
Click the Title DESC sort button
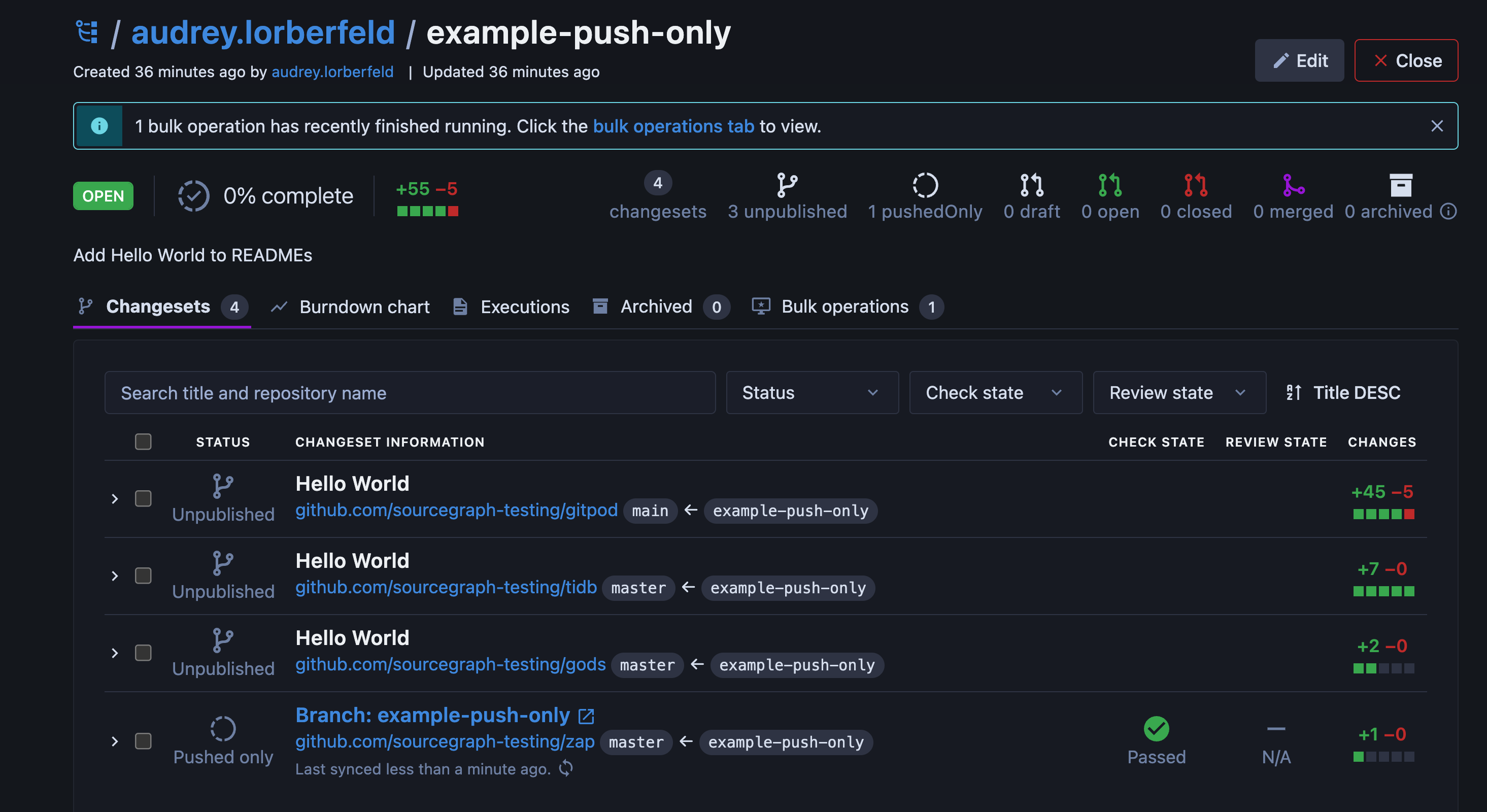tap(1343, 392)
